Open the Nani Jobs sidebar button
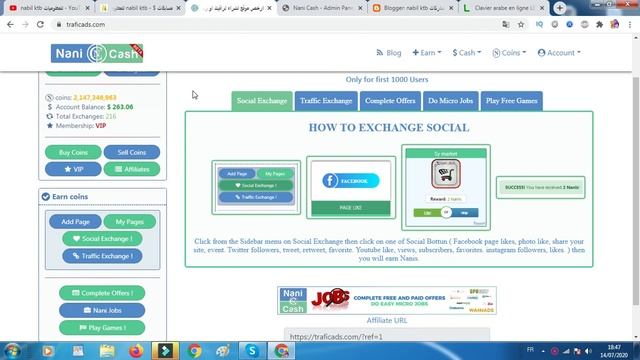 click(102, 310)
